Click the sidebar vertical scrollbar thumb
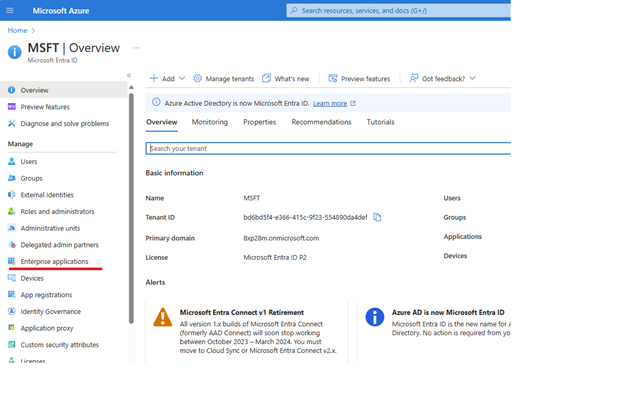Image resolution: width=624 pixels, height=403 pixels. point(131,208)
